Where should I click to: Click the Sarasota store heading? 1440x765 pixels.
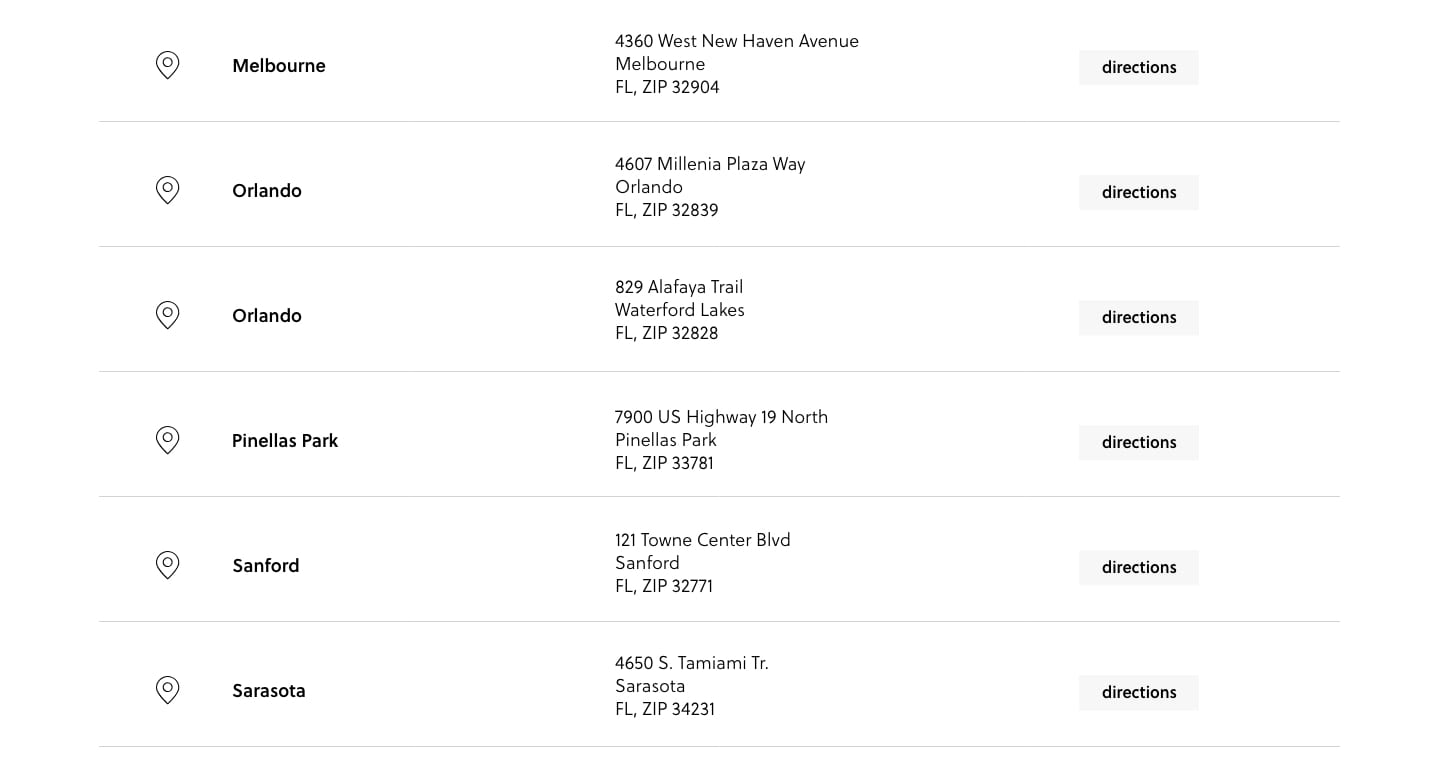coord(269,691)
